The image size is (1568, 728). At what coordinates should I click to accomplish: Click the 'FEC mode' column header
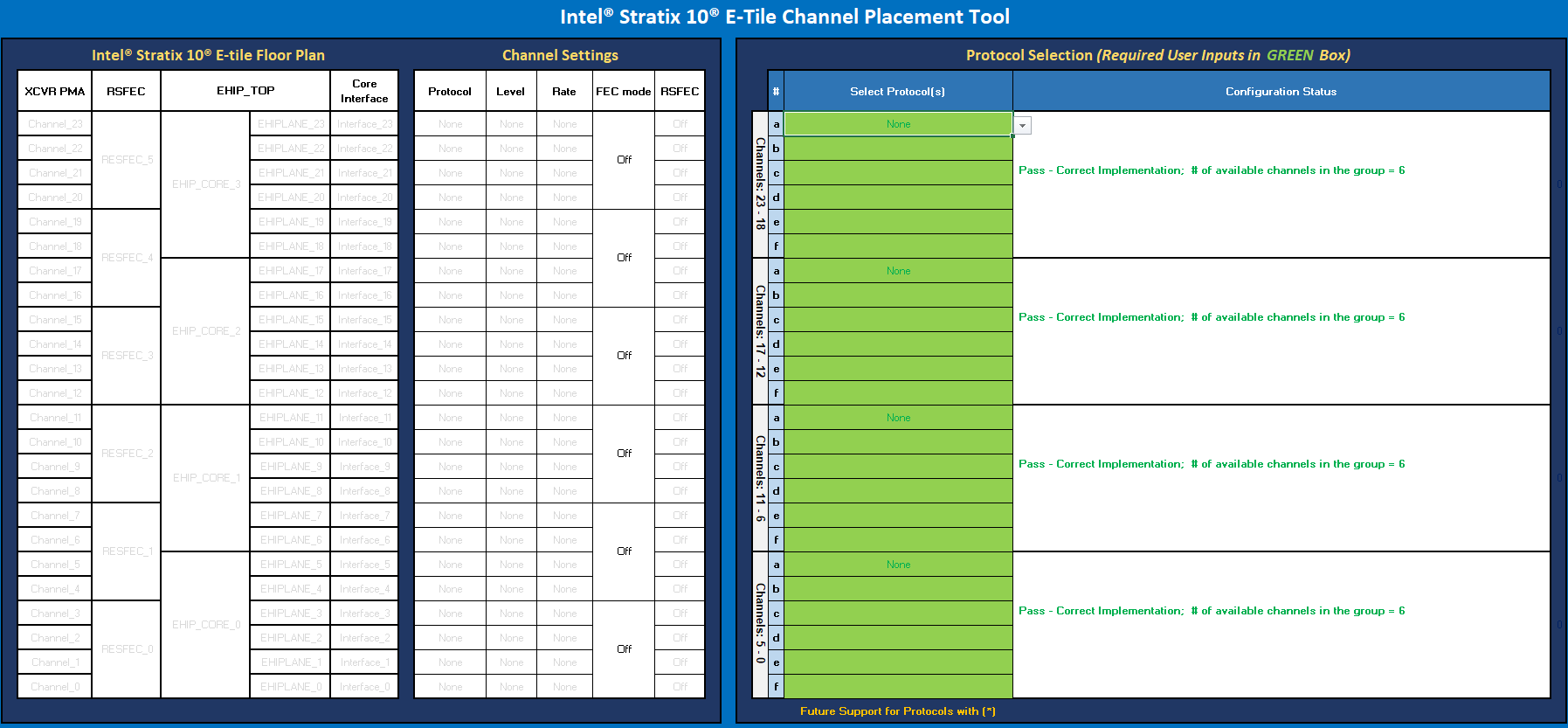[624, 91]
